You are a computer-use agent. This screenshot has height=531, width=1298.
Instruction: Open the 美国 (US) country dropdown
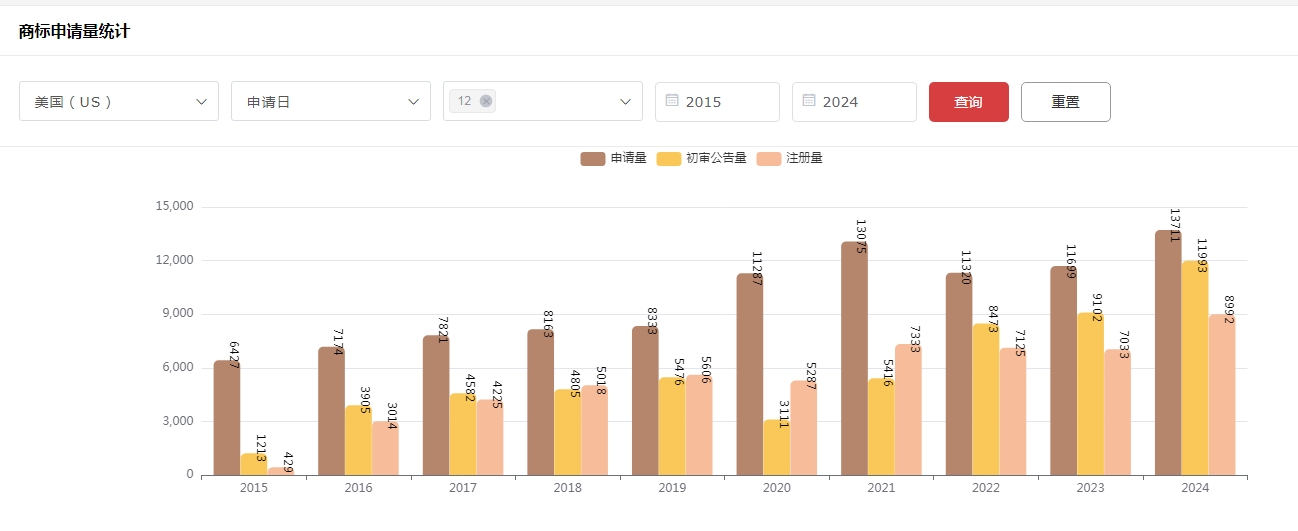(119, 101)
